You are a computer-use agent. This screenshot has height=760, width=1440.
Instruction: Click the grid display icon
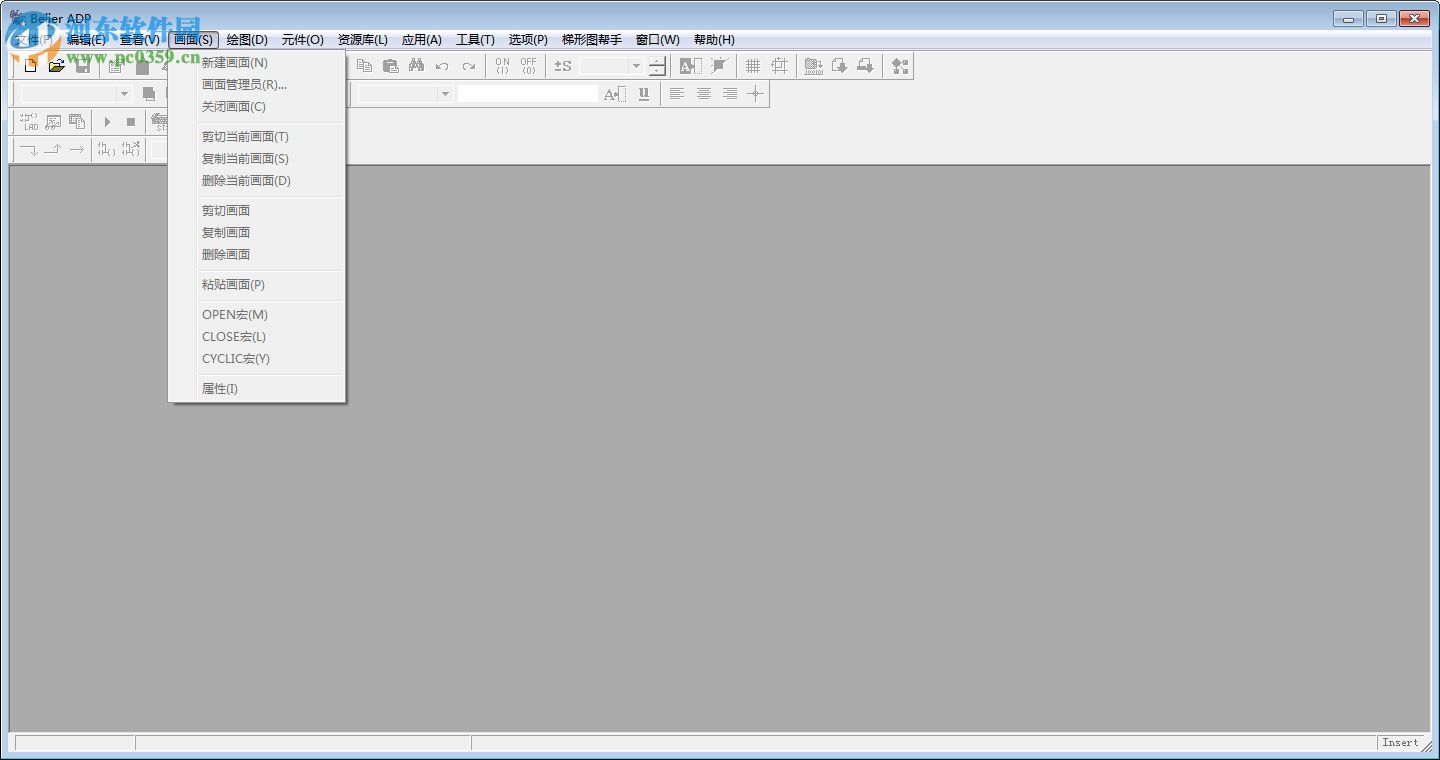[753, 66]
